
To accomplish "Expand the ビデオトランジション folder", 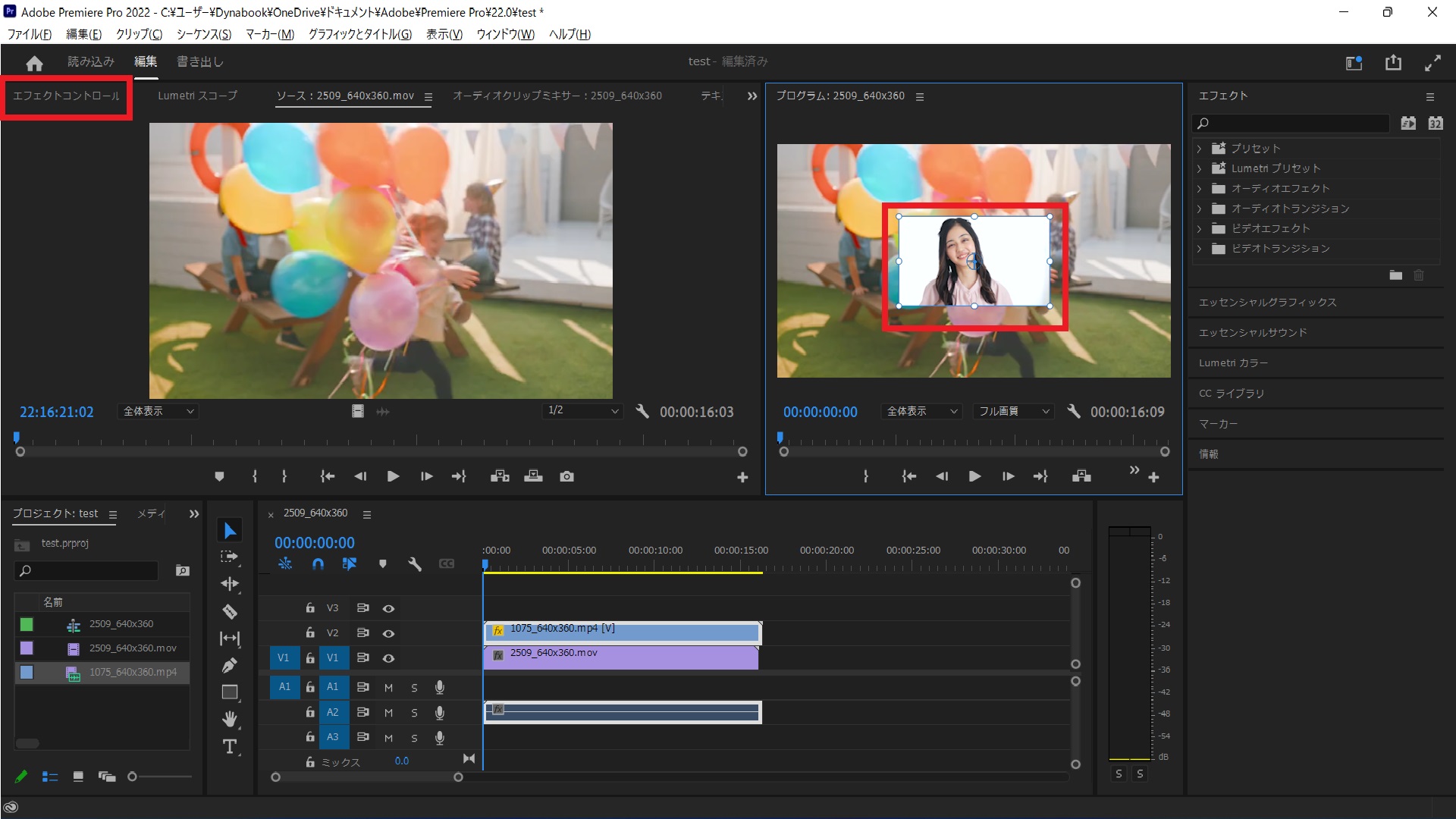I will [1200, 248].
